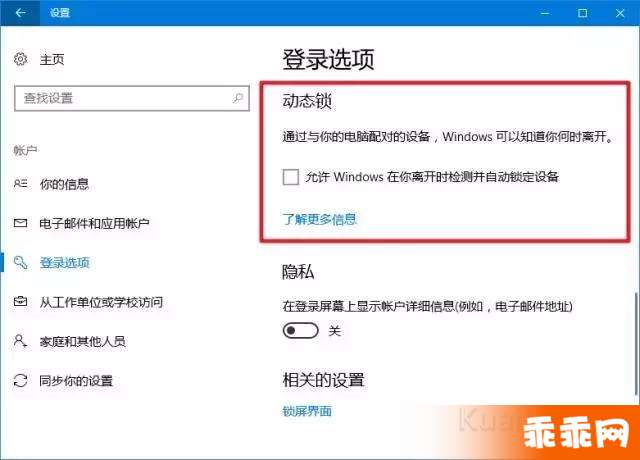Enable checkbox 允许 Windows 在你离开时检测并自动锁定设备
This screenshot has width=640, height=460.
click(x=291, y=177)
